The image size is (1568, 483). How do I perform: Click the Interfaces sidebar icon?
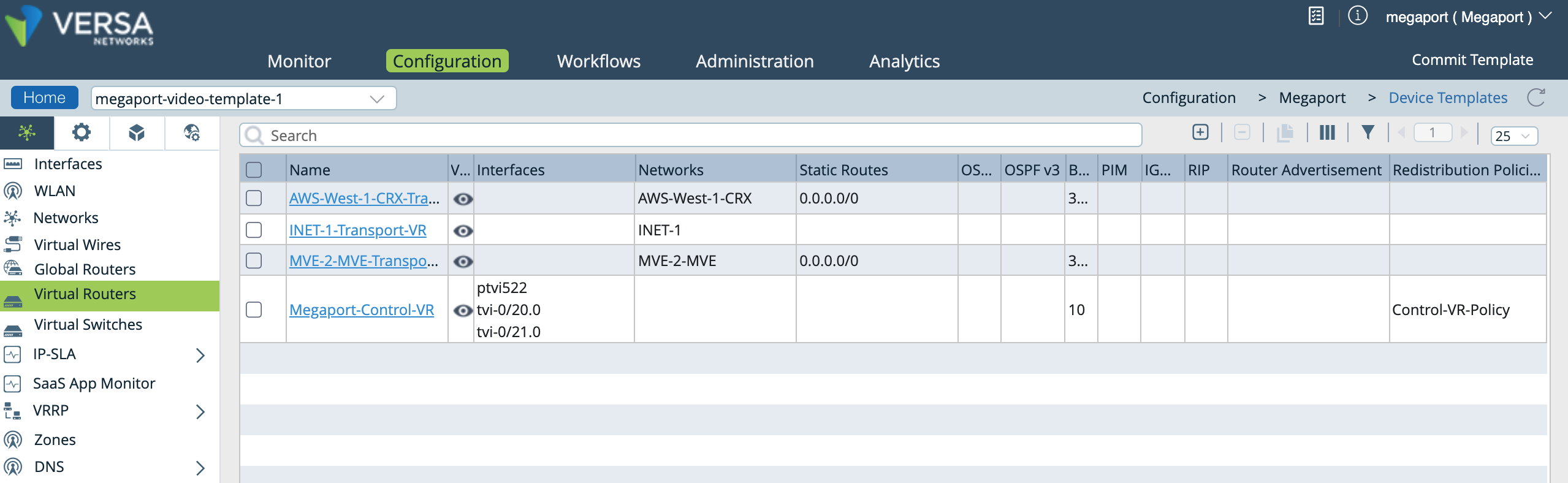(13, 164)
